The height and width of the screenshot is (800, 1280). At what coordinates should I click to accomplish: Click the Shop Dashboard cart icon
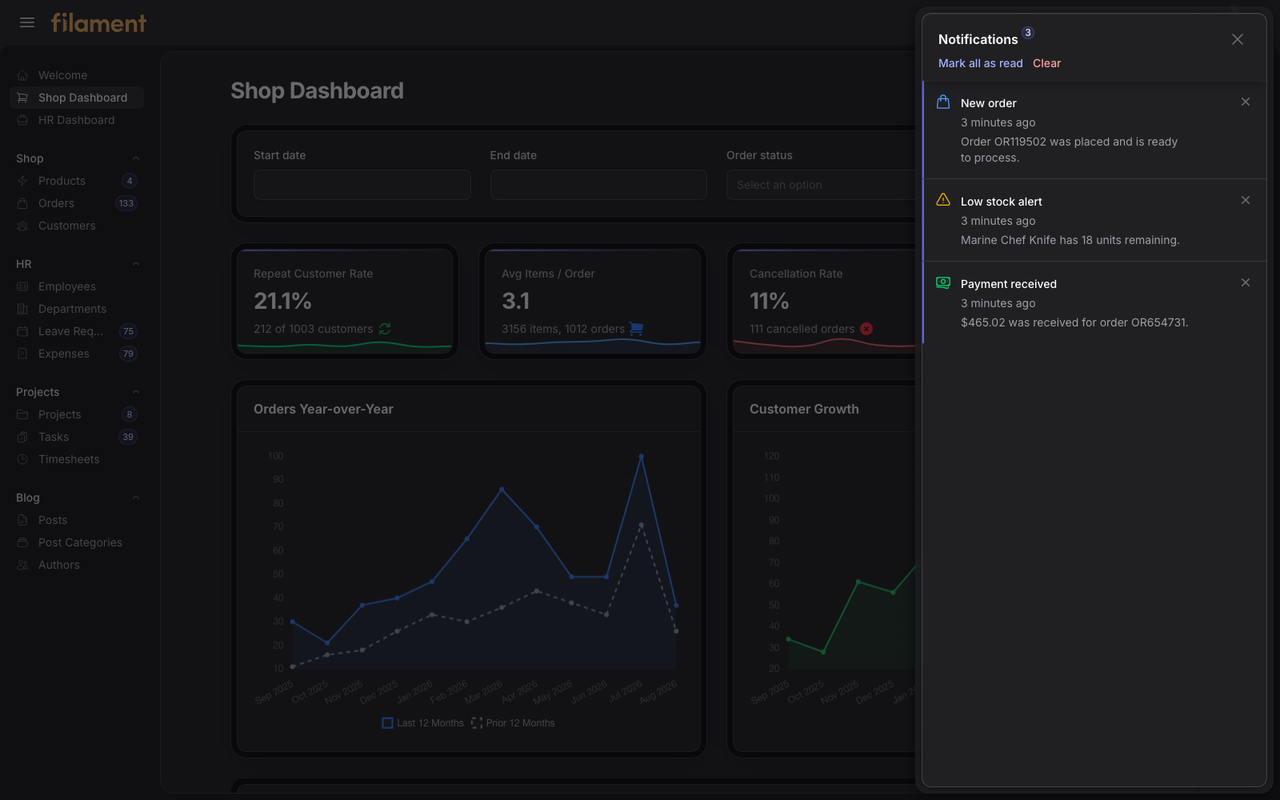click(x=23, y=97)
